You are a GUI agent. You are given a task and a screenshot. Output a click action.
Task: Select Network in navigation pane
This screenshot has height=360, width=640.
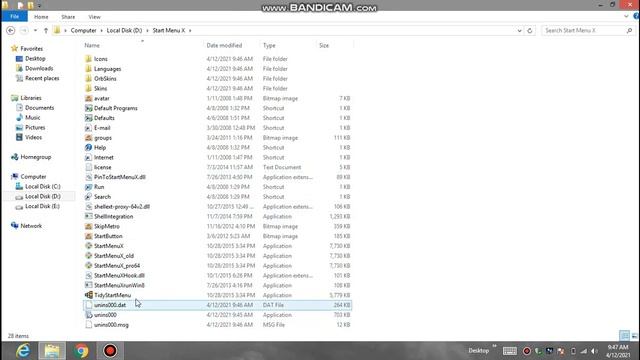(x=31, y=226)
